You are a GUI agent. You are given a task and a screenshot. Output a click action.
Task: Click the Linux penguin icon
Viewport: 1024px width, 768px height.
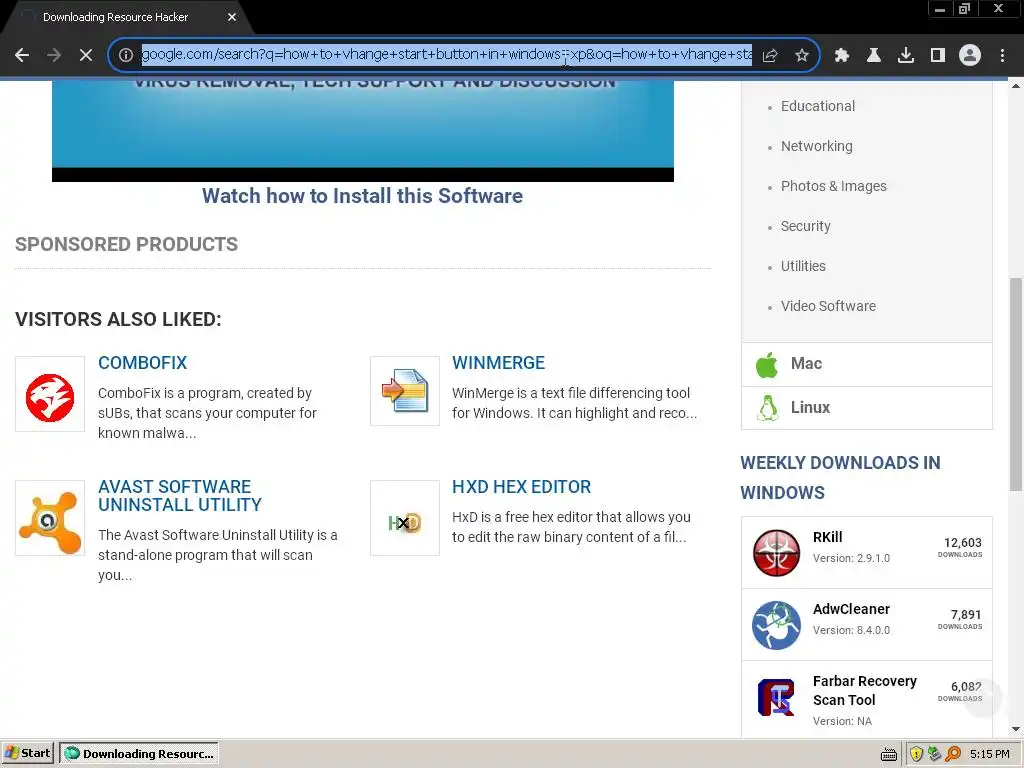pos(767,408)
